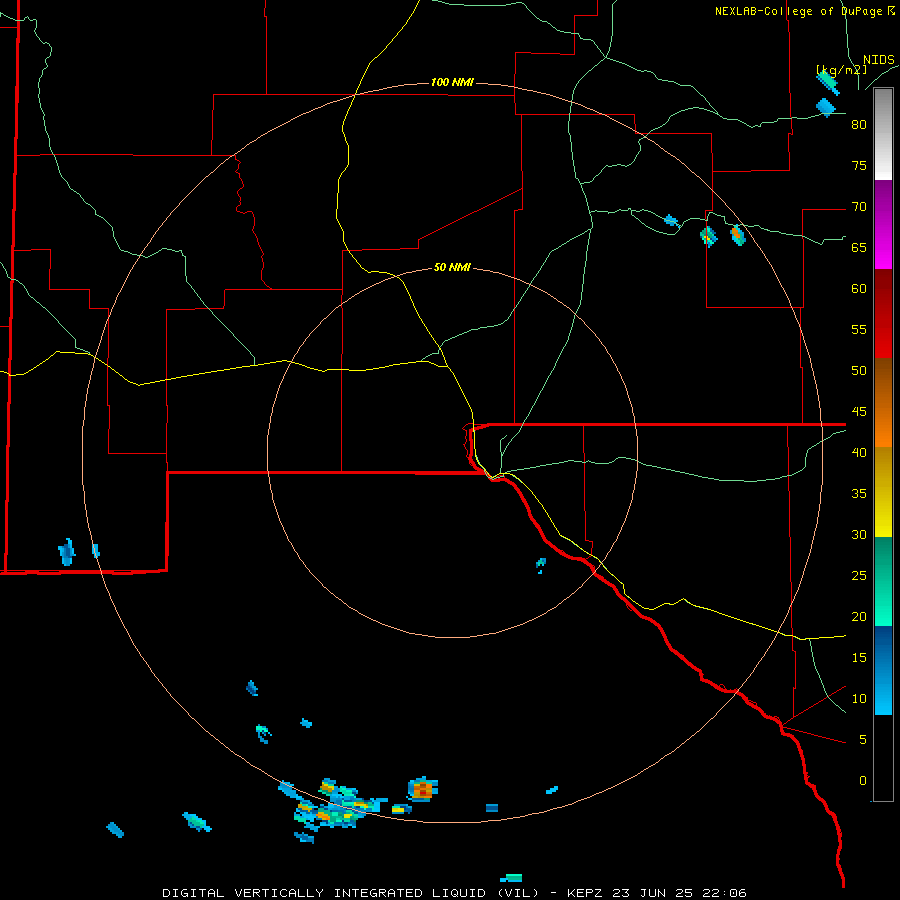
Task: Click the 23 JUN 25 date in the footer
Action: pos(656,893)
